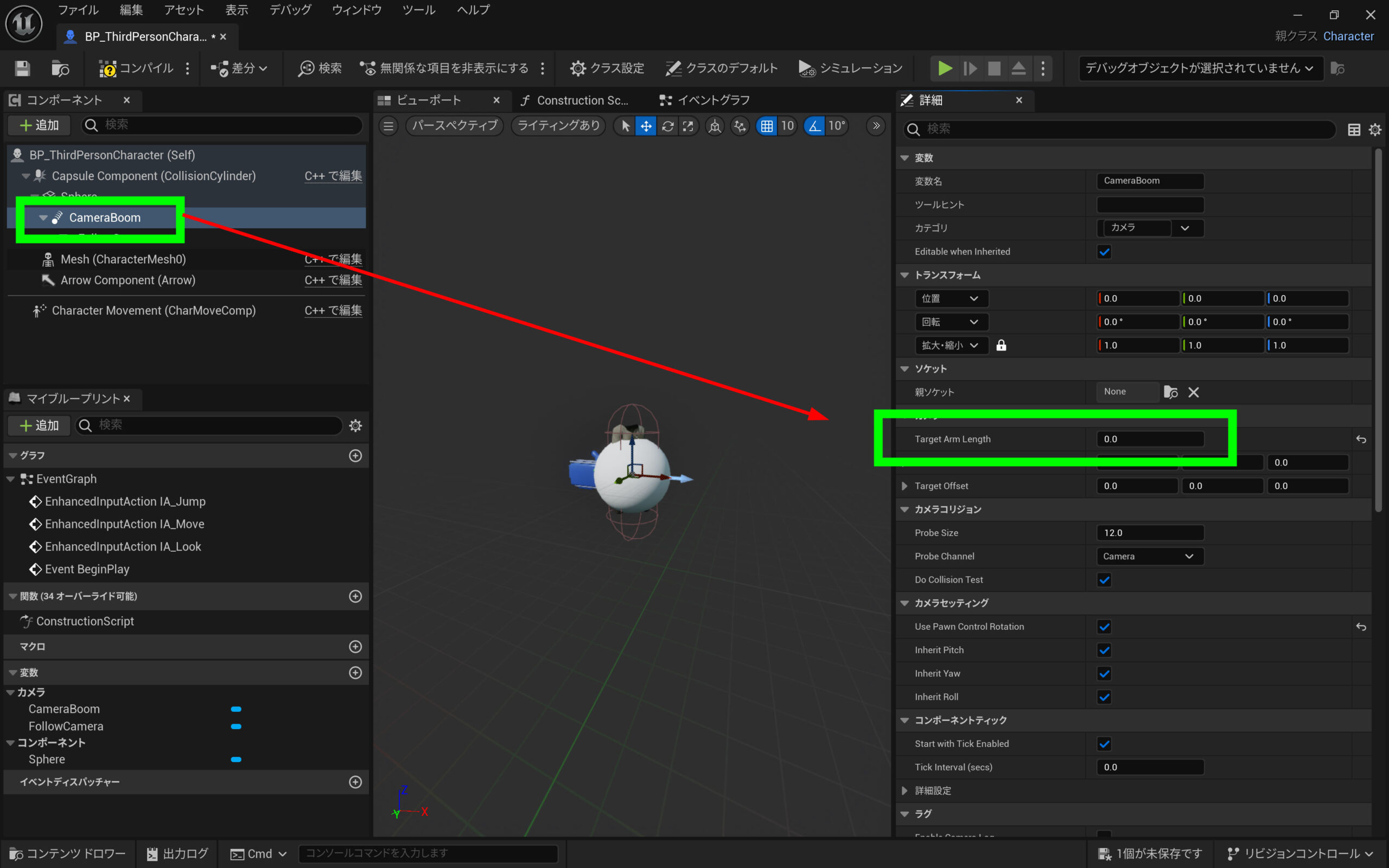The height and width of the screenshot is (868, 1389).
Task: Uncheck Editable when Inherited checkbox
Action: [x=1104, y=252]
